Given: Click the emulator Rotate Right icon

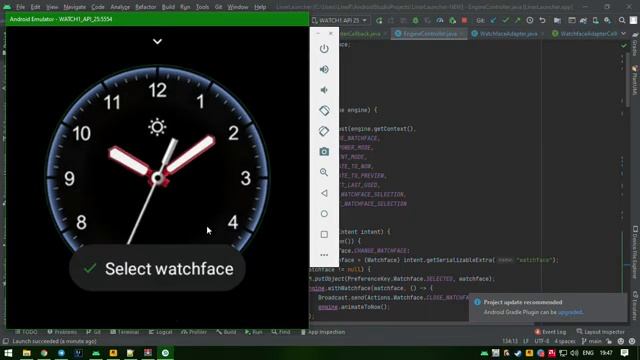Looking at the screenshot, I should (324, 131).
